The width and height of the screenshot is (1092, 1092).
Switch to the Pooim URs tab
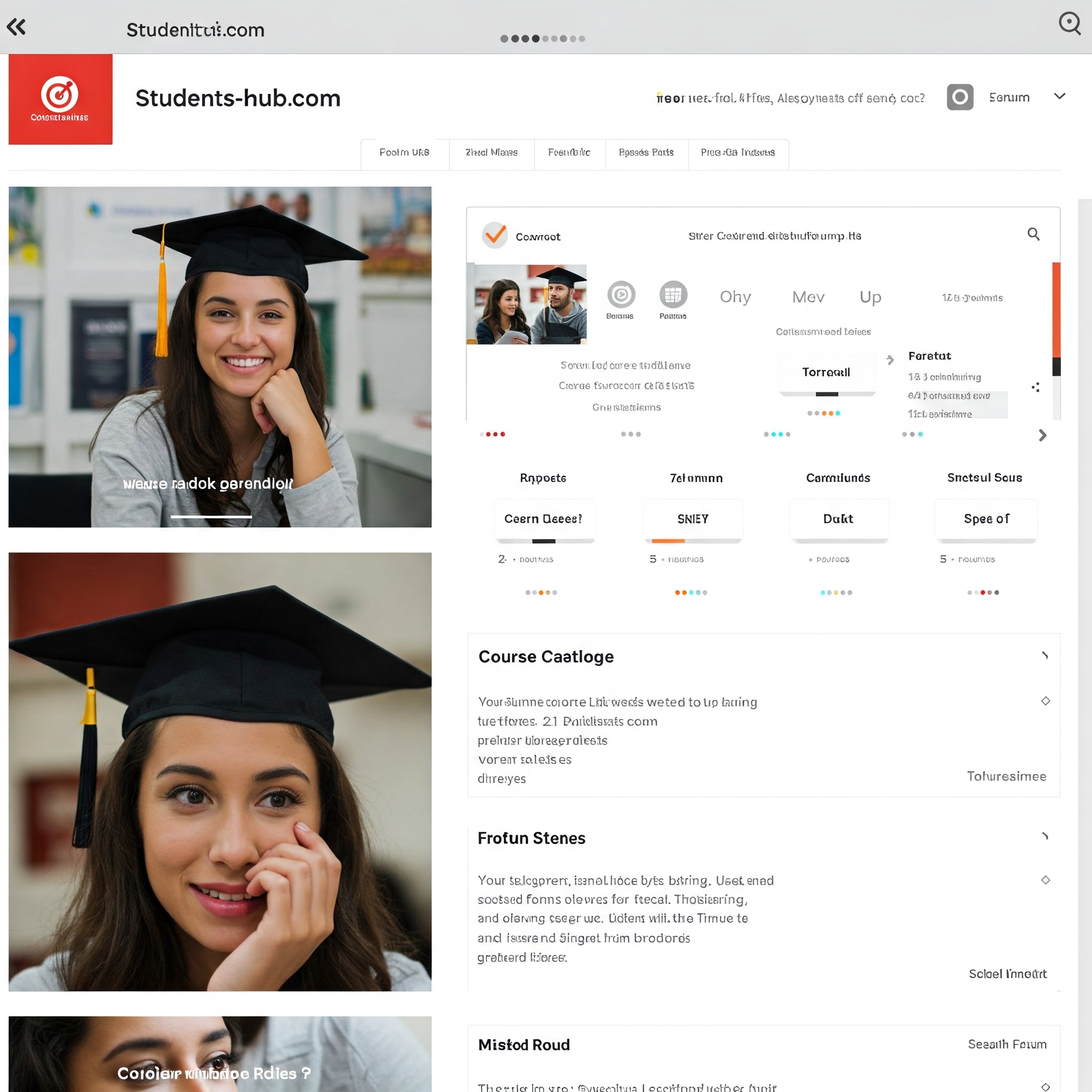pyautogui.click(x=404, y=152)
